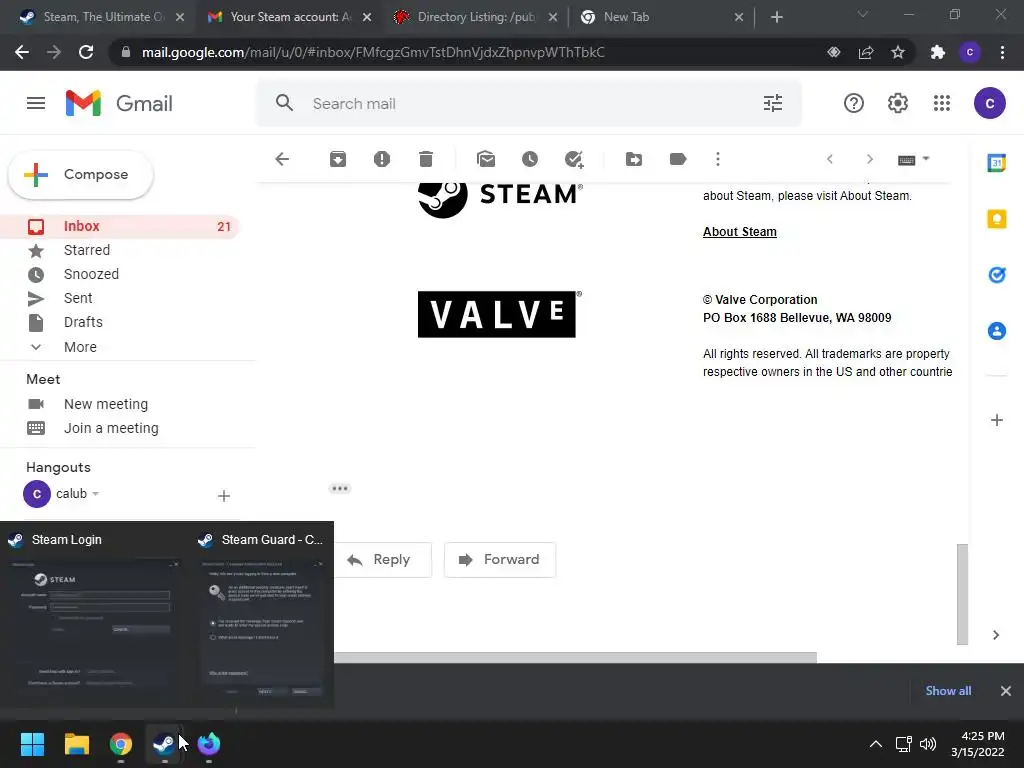The image size is (1024, 768).
Task: Open calub Hangouts status dropdown
Action: (95, 494)
